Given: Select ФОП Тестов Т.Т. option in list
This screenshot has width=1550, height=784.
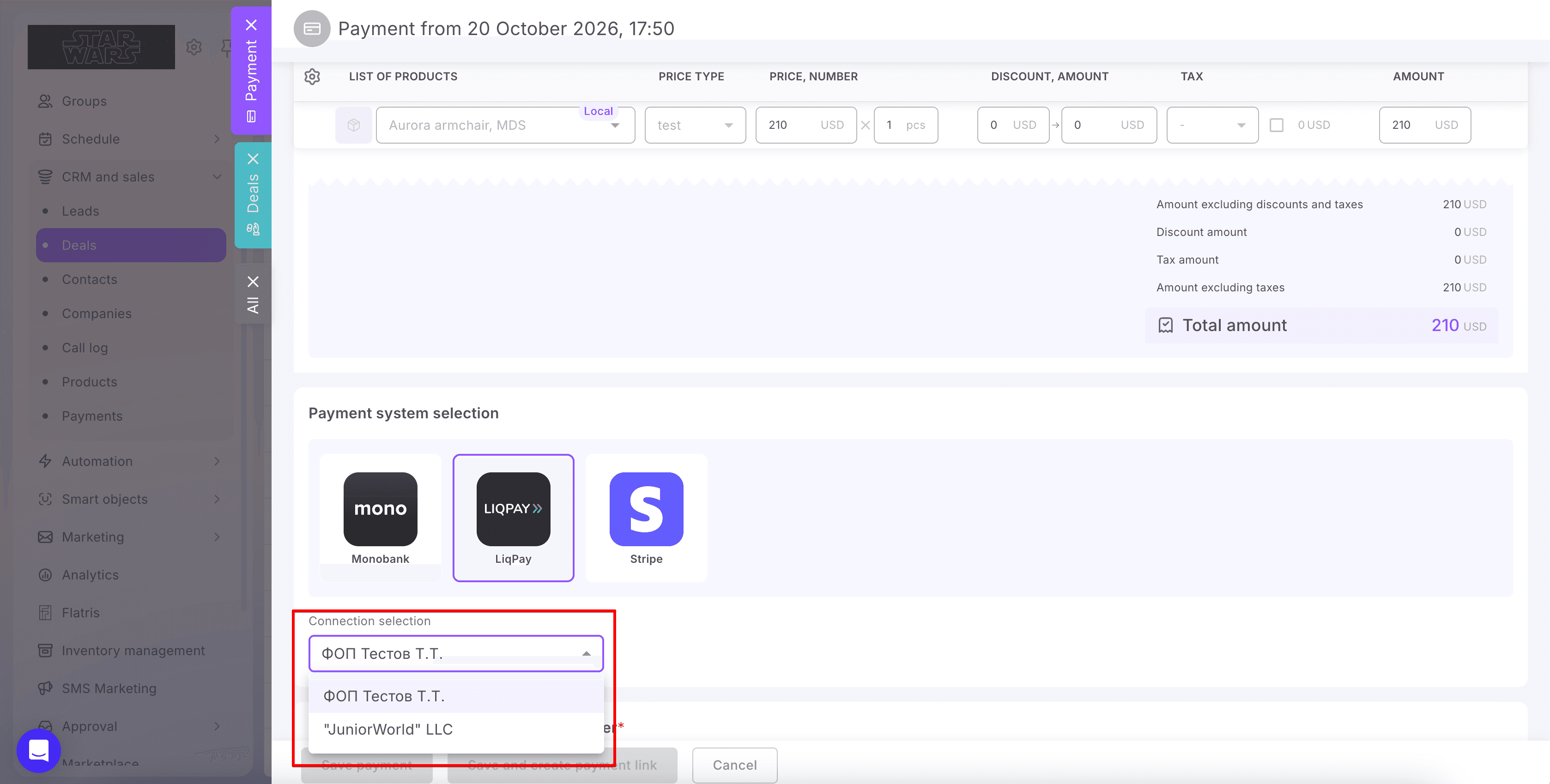Looking at the screenshot, I should 456,696.
